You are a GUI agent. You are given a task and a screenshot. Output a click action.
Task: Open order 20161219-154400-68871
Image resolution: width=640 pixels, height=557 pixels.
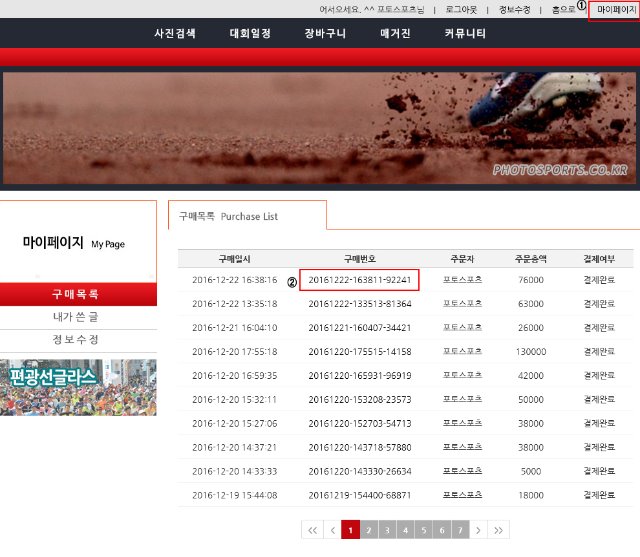[x=360, y=495]
